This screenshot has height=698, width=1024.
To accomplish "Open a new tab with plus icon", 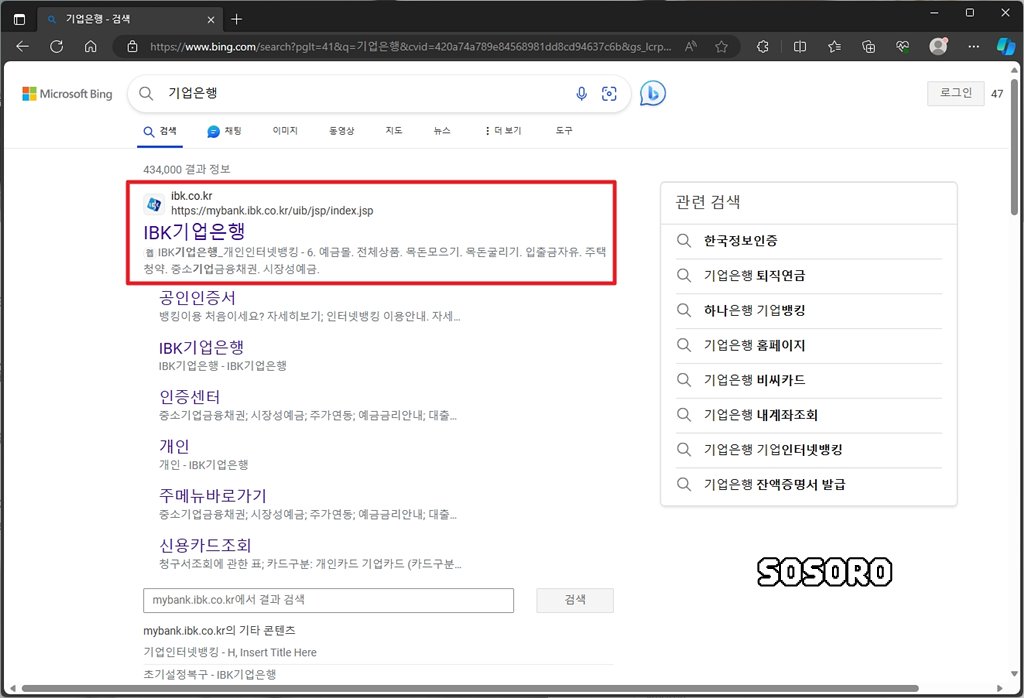I will point(236,19).
